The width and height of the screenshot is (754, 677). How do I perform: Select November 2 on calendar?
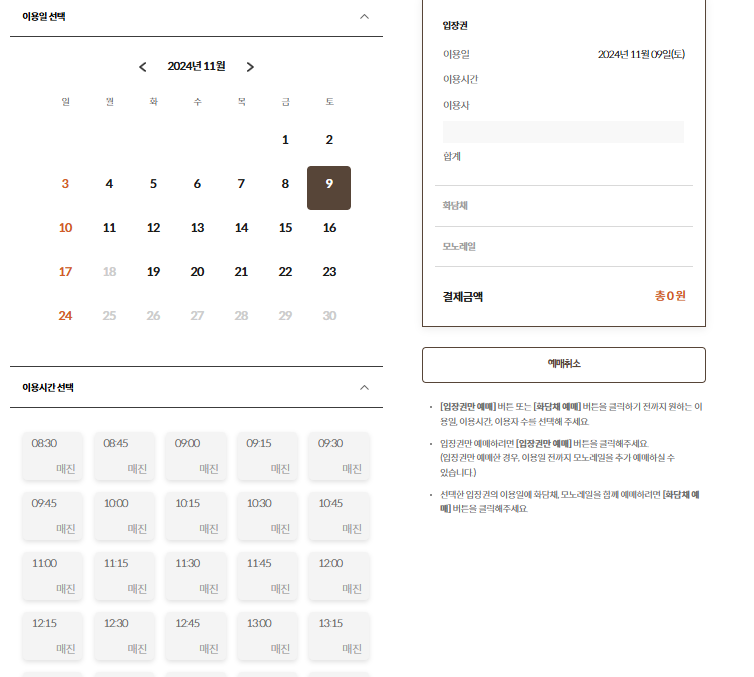click(329, 140)
